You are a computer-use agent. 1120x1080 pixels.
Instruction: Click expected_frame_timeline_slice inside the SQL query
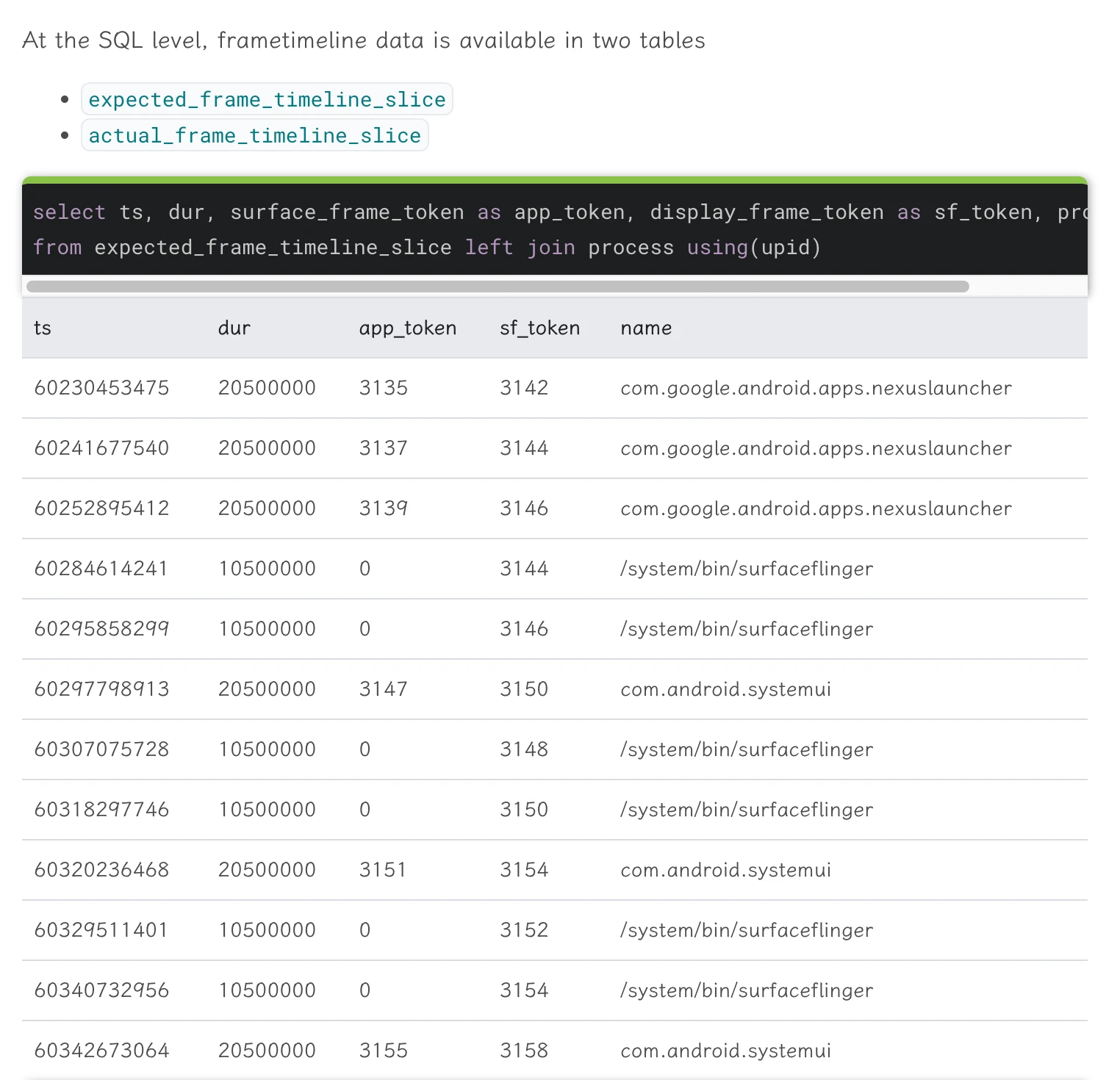(273, 248)
